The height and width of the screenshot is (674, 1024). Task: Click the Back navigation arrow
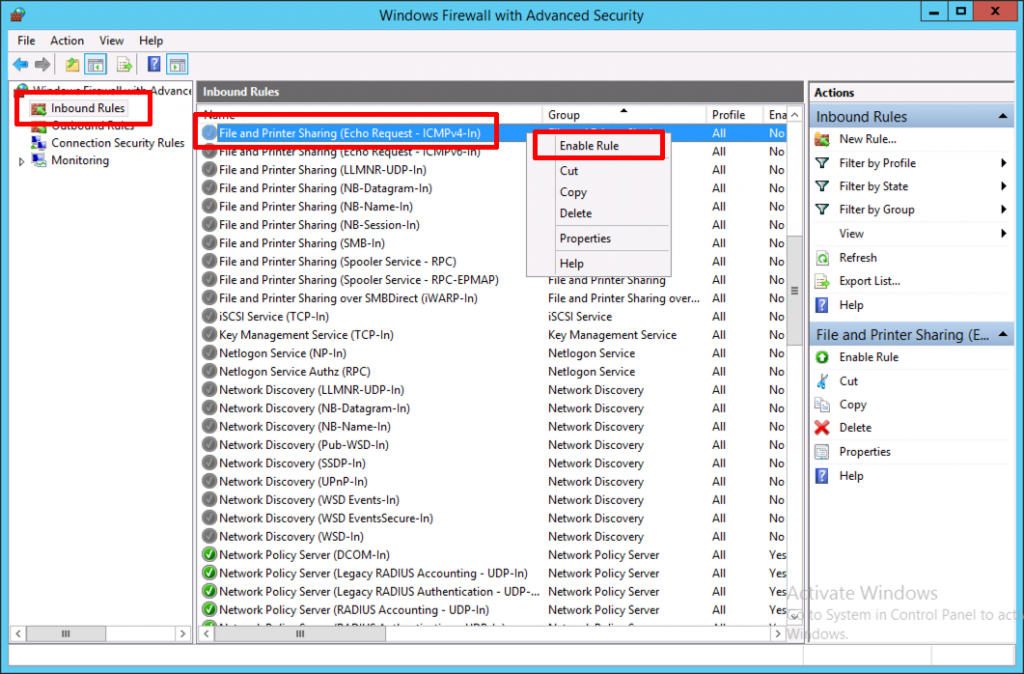click(19, 64)
